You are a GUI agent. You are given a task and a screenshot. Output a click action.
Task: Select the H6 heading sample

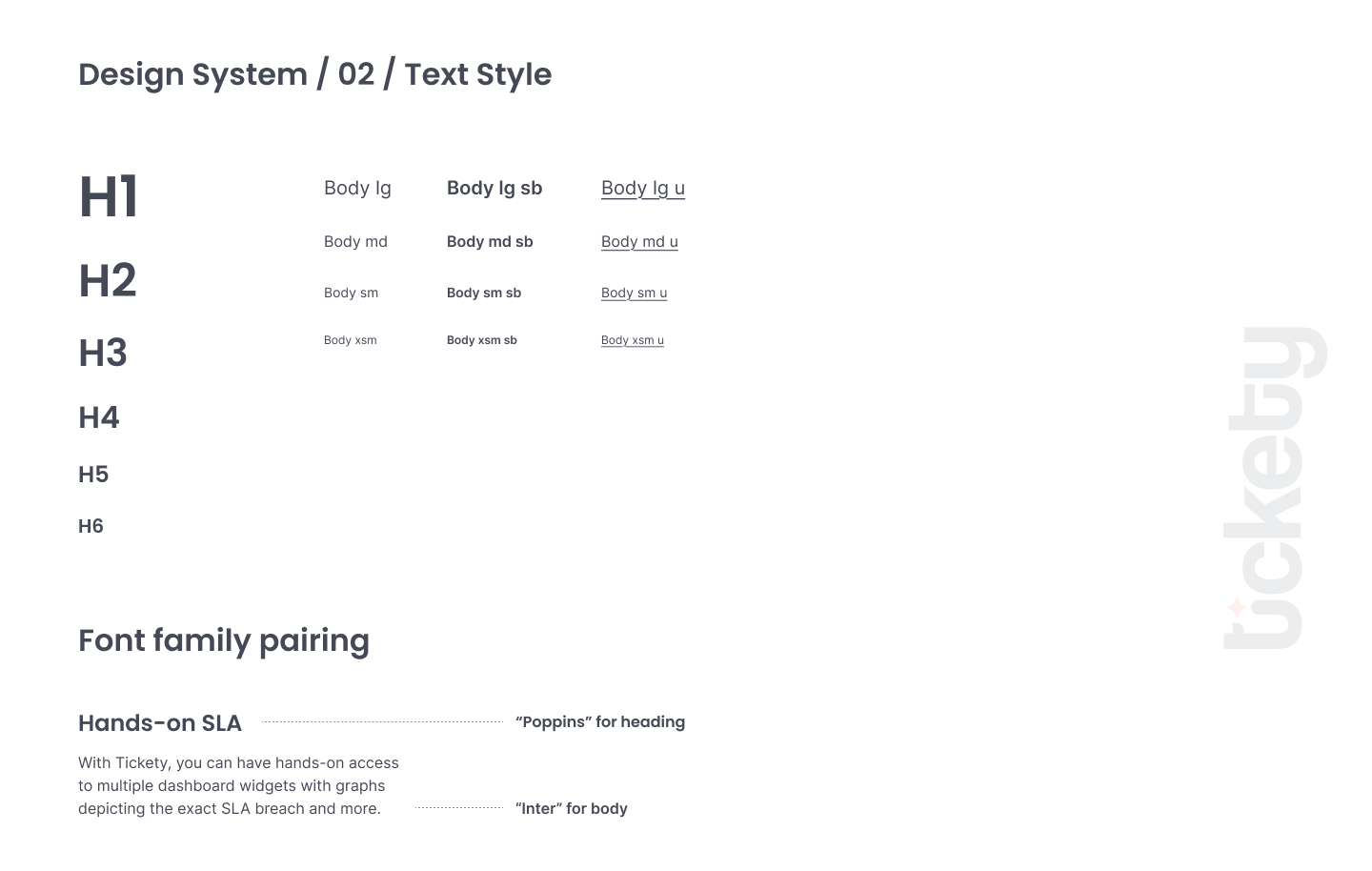(91, 526)
